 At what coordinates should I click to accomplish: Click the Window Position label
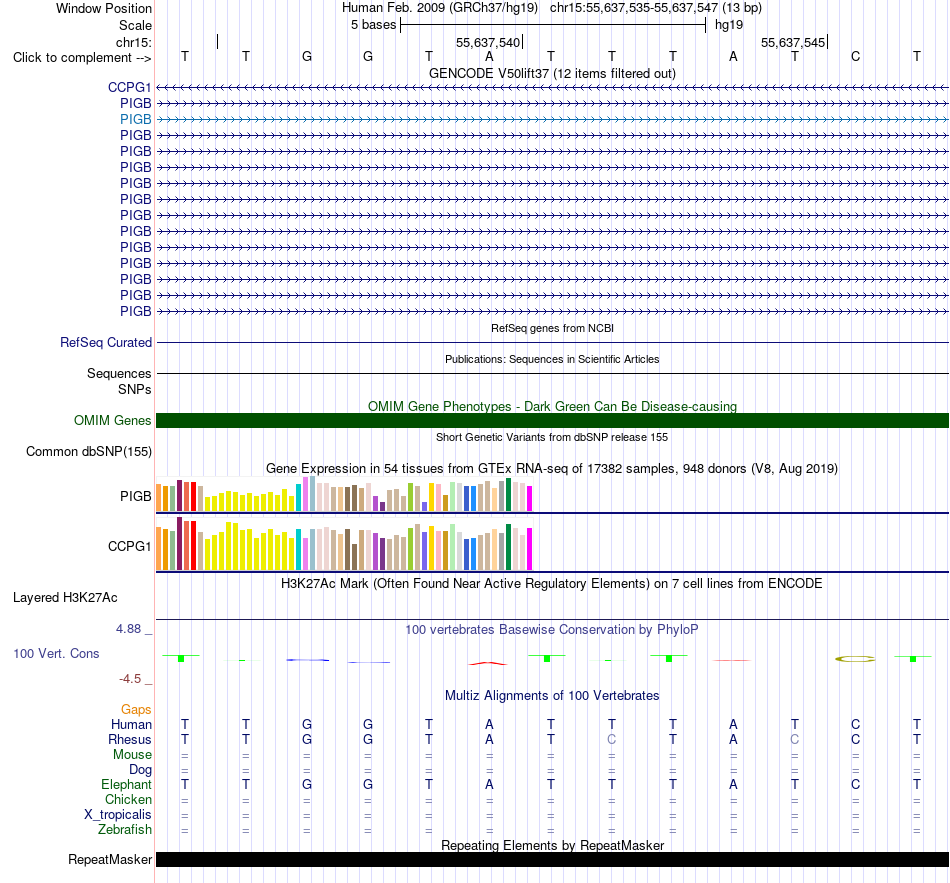tap(104, 8)
